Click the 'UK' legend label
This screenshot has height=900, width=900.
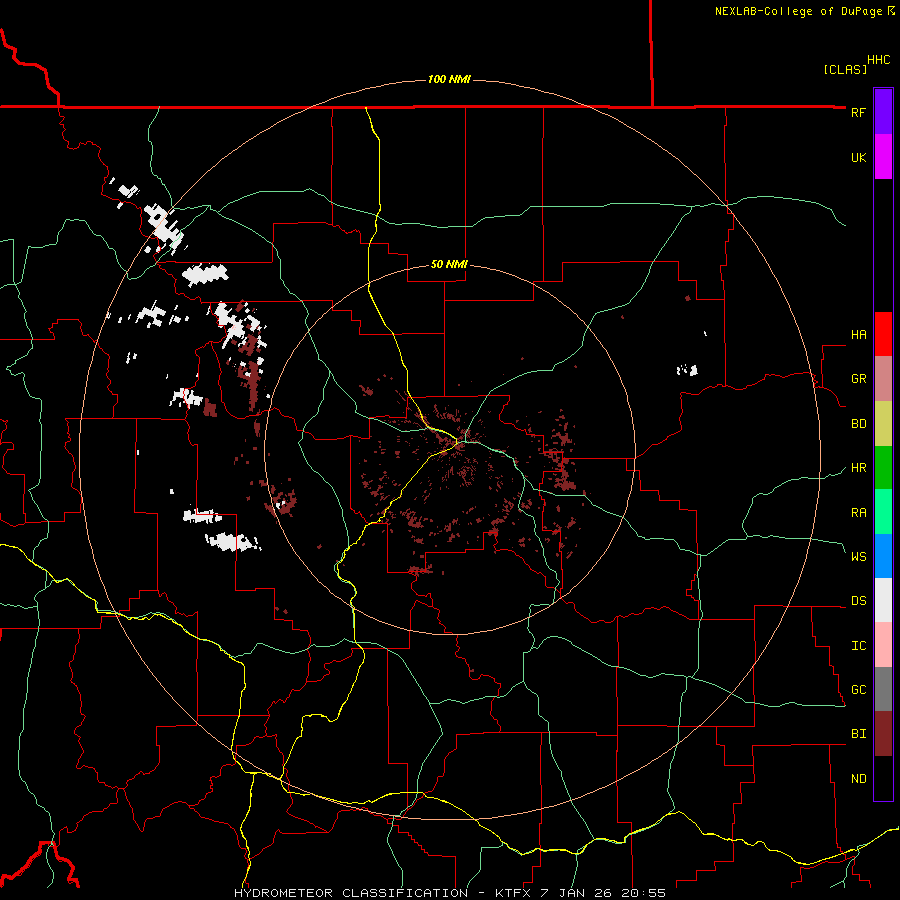pos(858,157)
